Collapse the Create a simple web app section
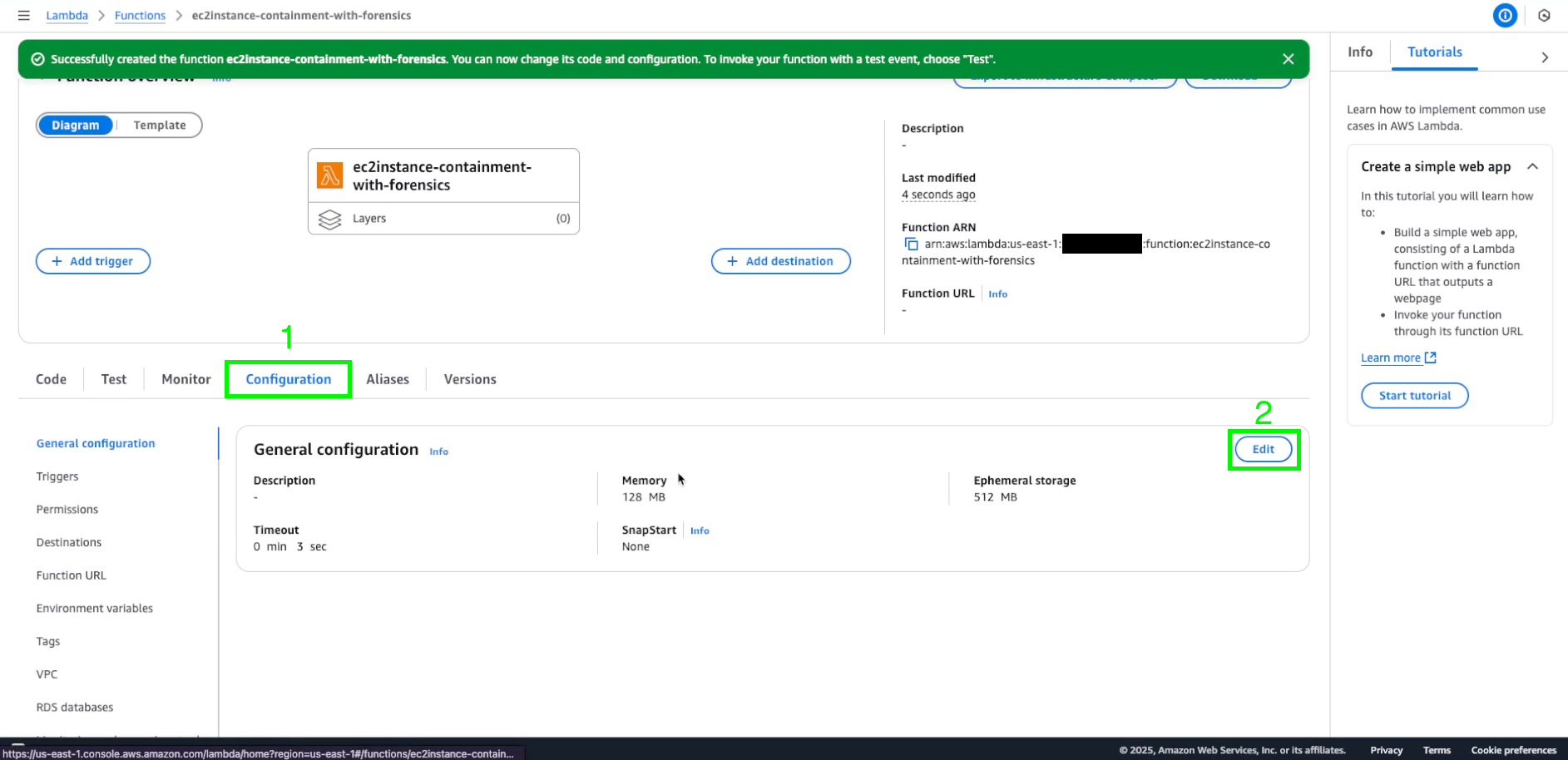 (1532, 166)
